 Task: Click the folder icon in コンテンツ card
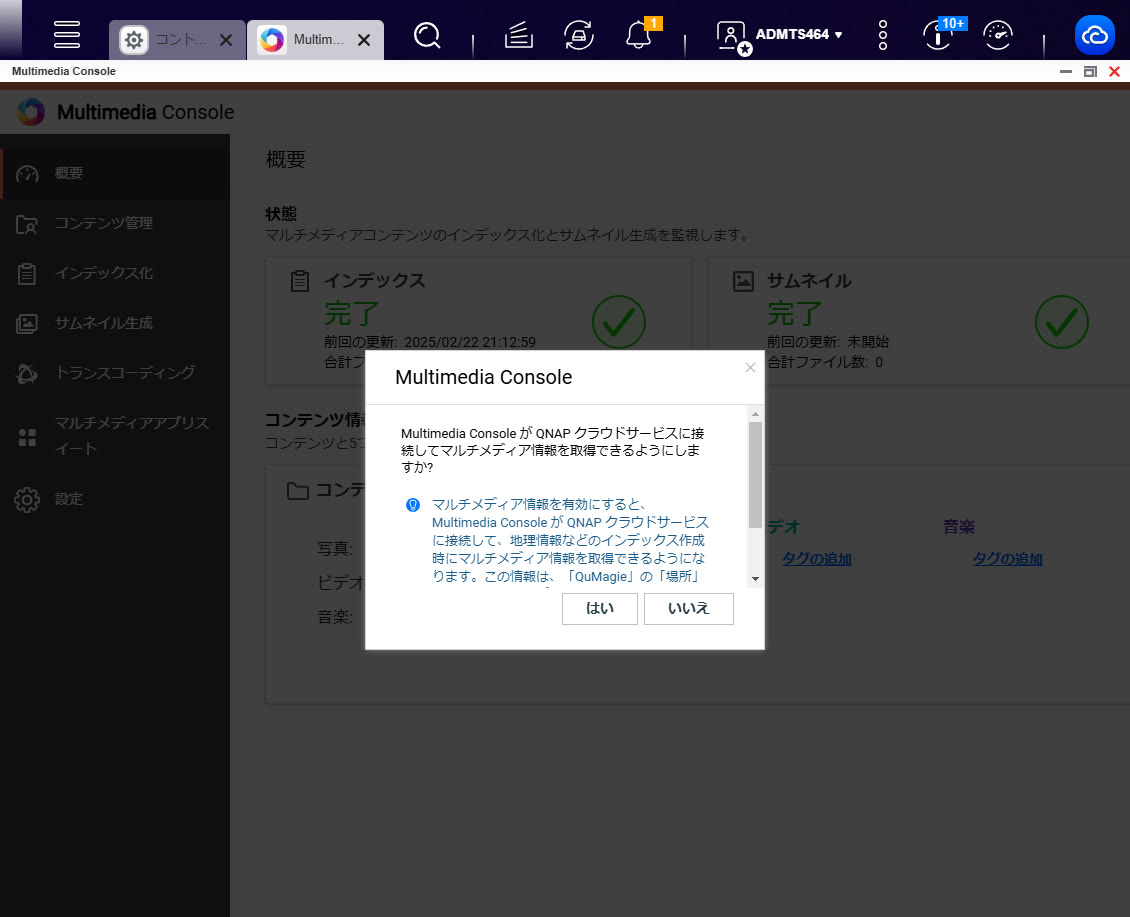(x=298, y=491)
